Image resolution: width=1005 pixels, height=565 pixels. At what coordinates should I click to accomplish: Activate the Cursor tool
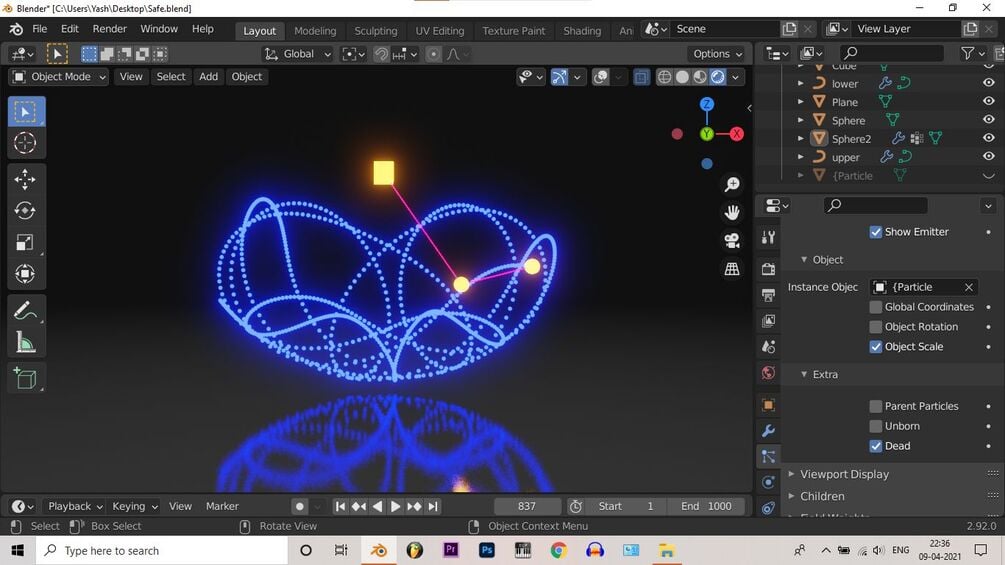click(26, 142)
